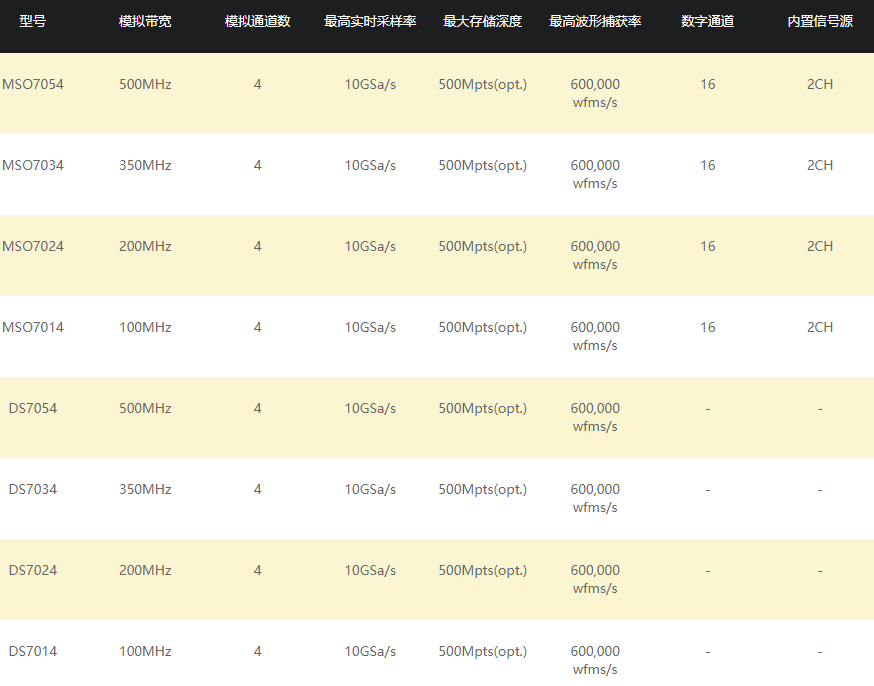The image size is (874, 686).
Task: Click the DS7034 model name
Action: point(33,489)
